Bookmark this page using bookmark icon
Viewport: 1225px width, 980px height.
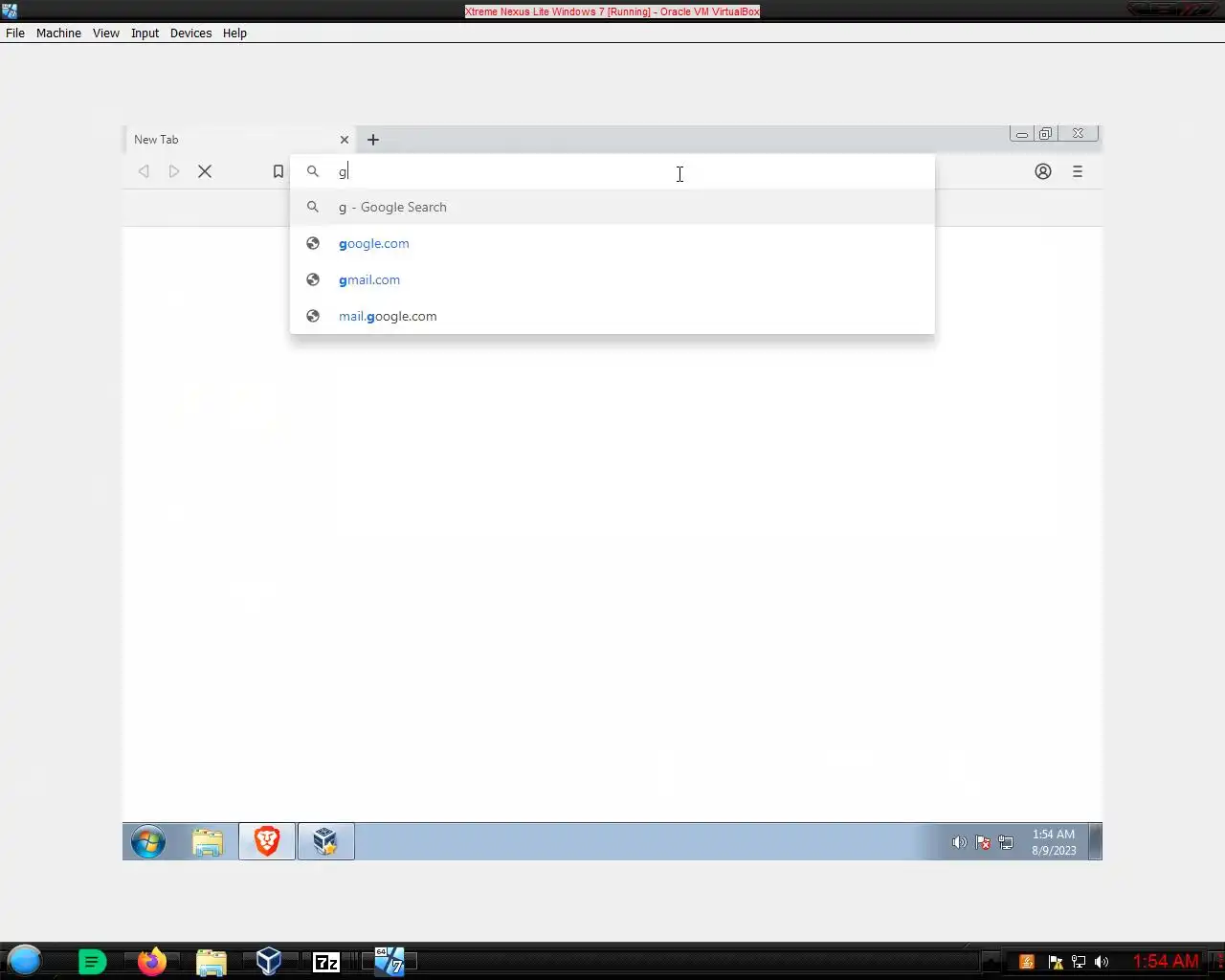278,171
